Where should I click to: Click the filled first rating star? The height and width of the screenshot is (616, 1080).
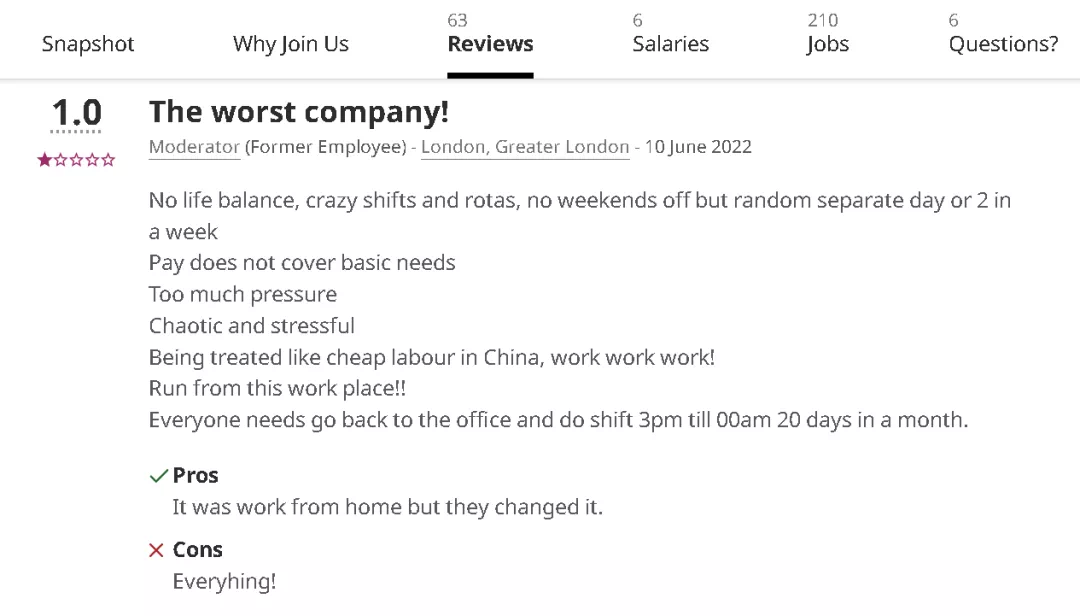coord(45,160)
